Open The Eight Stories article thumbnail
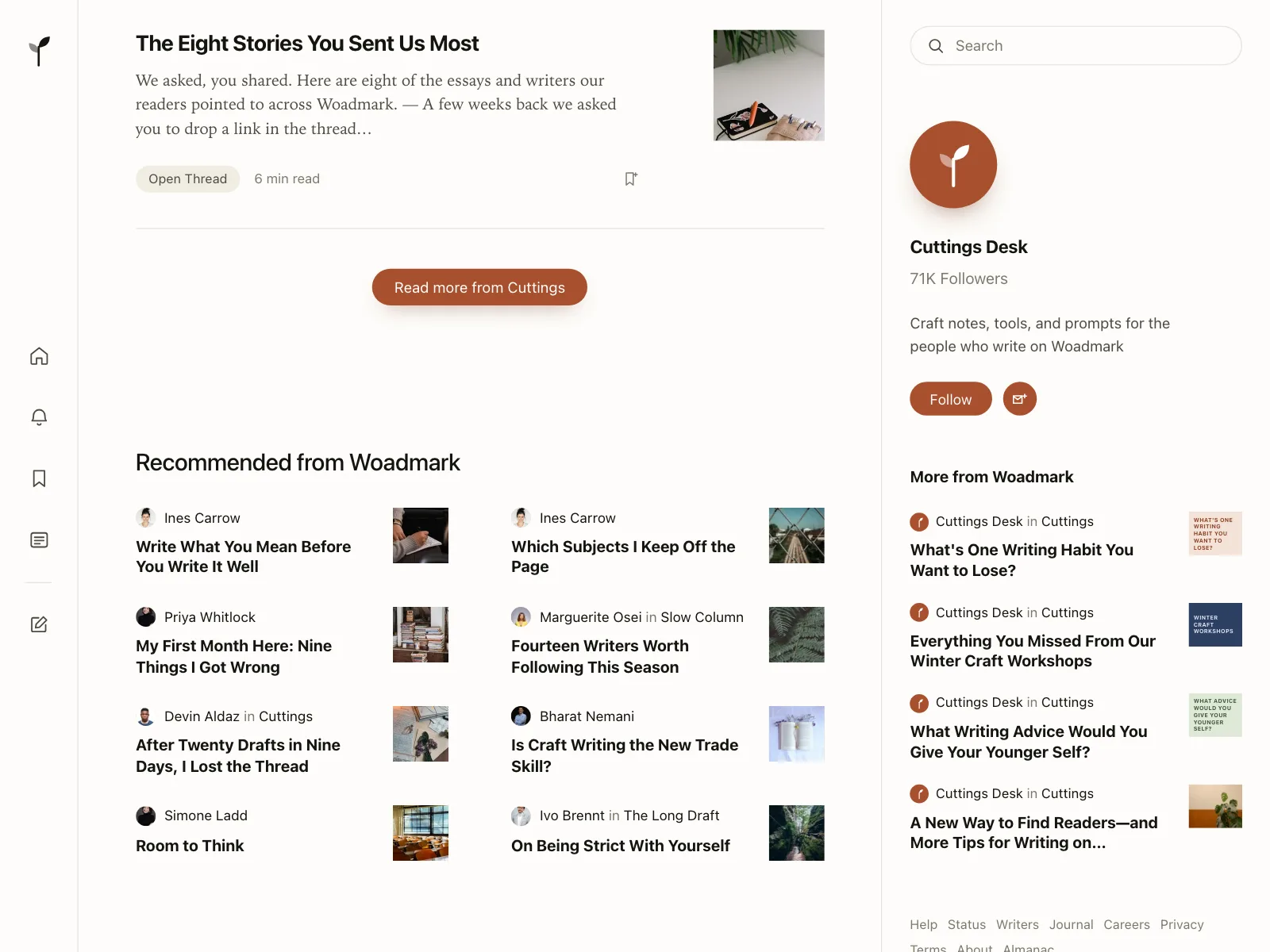1270x952 pixels. tap(768, 86)
